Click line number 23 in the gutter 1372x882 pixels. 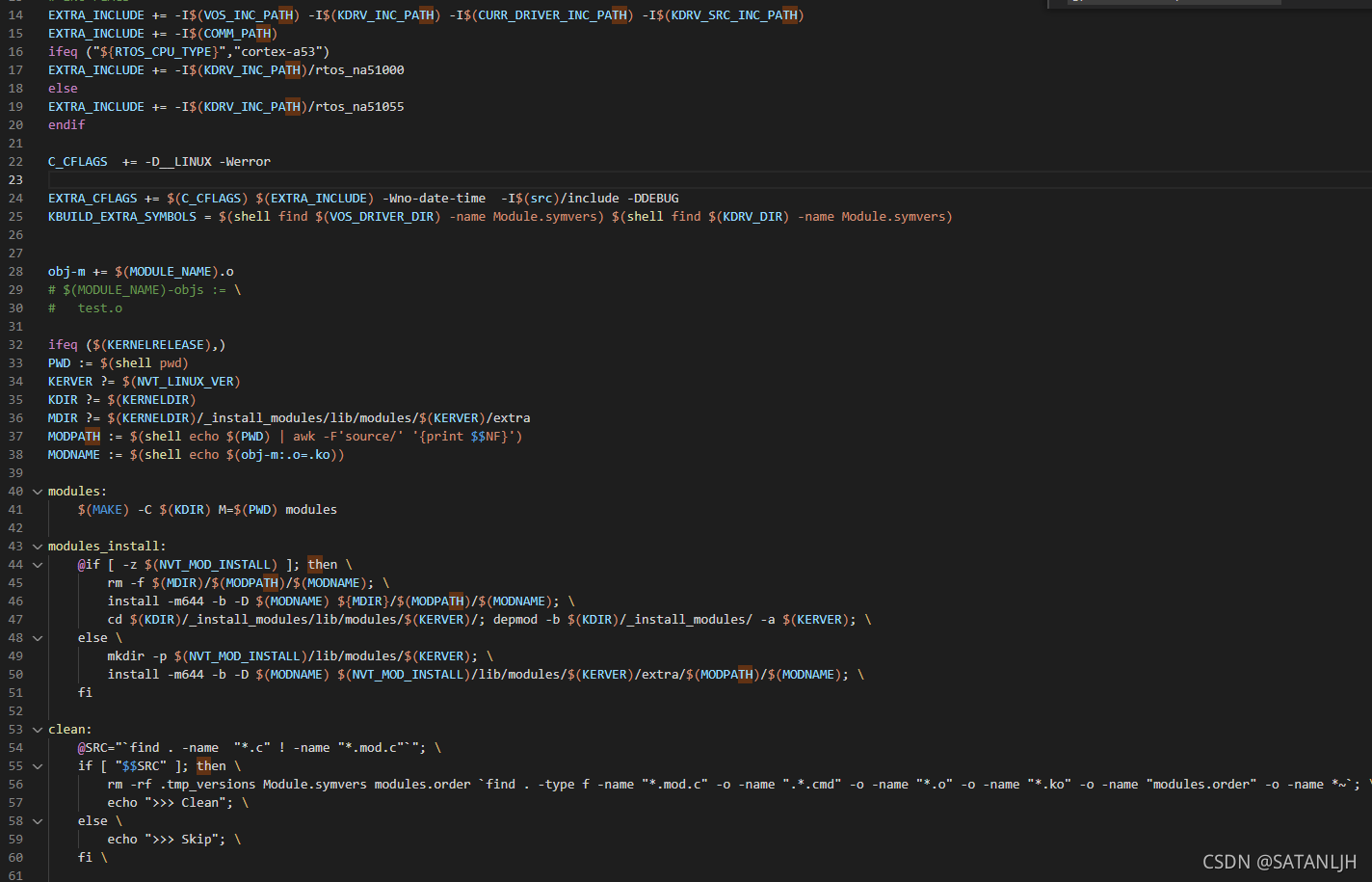(15, 180)
